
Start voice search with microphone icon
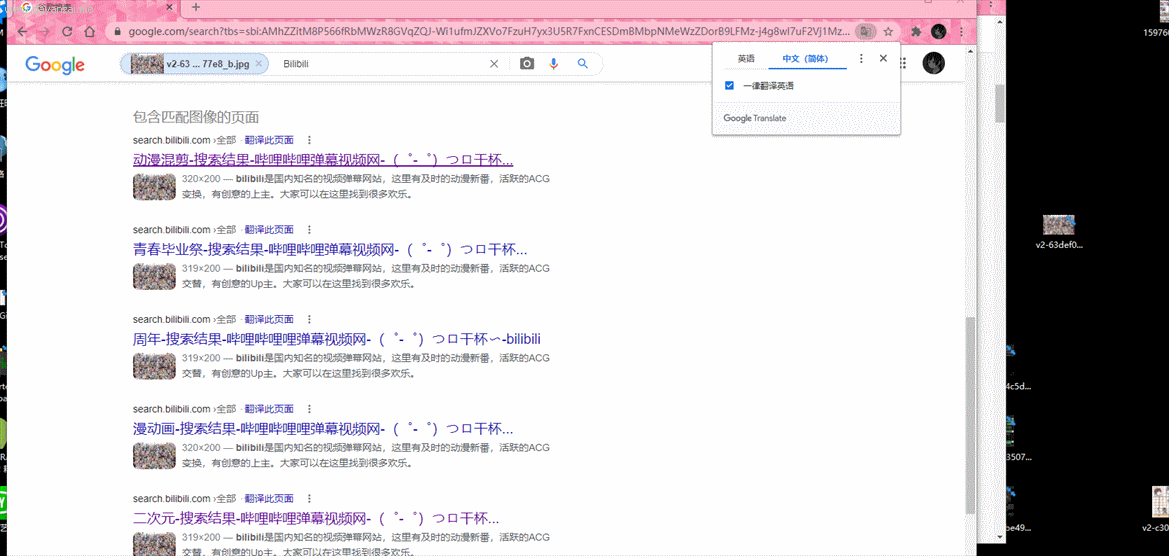click(x=553, y=64)
